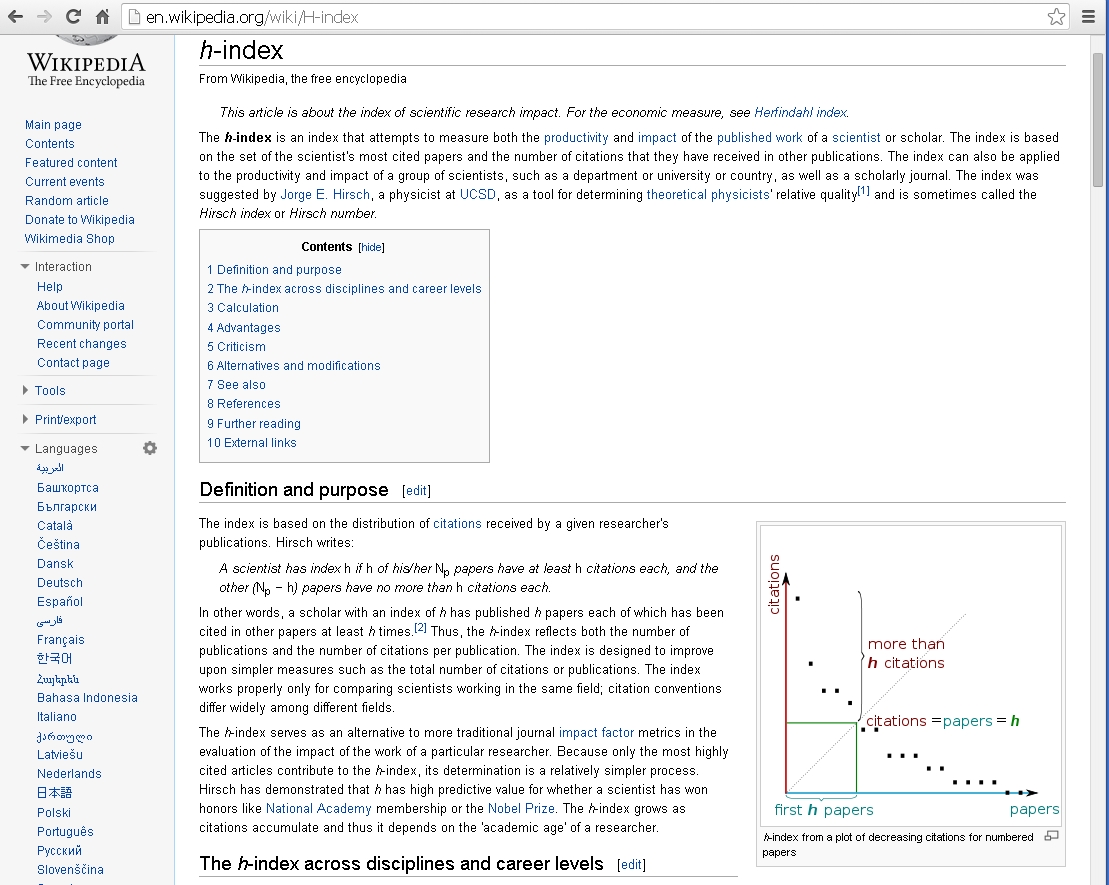Follow the 'theoretical physicists' link
This screenshot has width=1109, height=885.
point(708,195)
